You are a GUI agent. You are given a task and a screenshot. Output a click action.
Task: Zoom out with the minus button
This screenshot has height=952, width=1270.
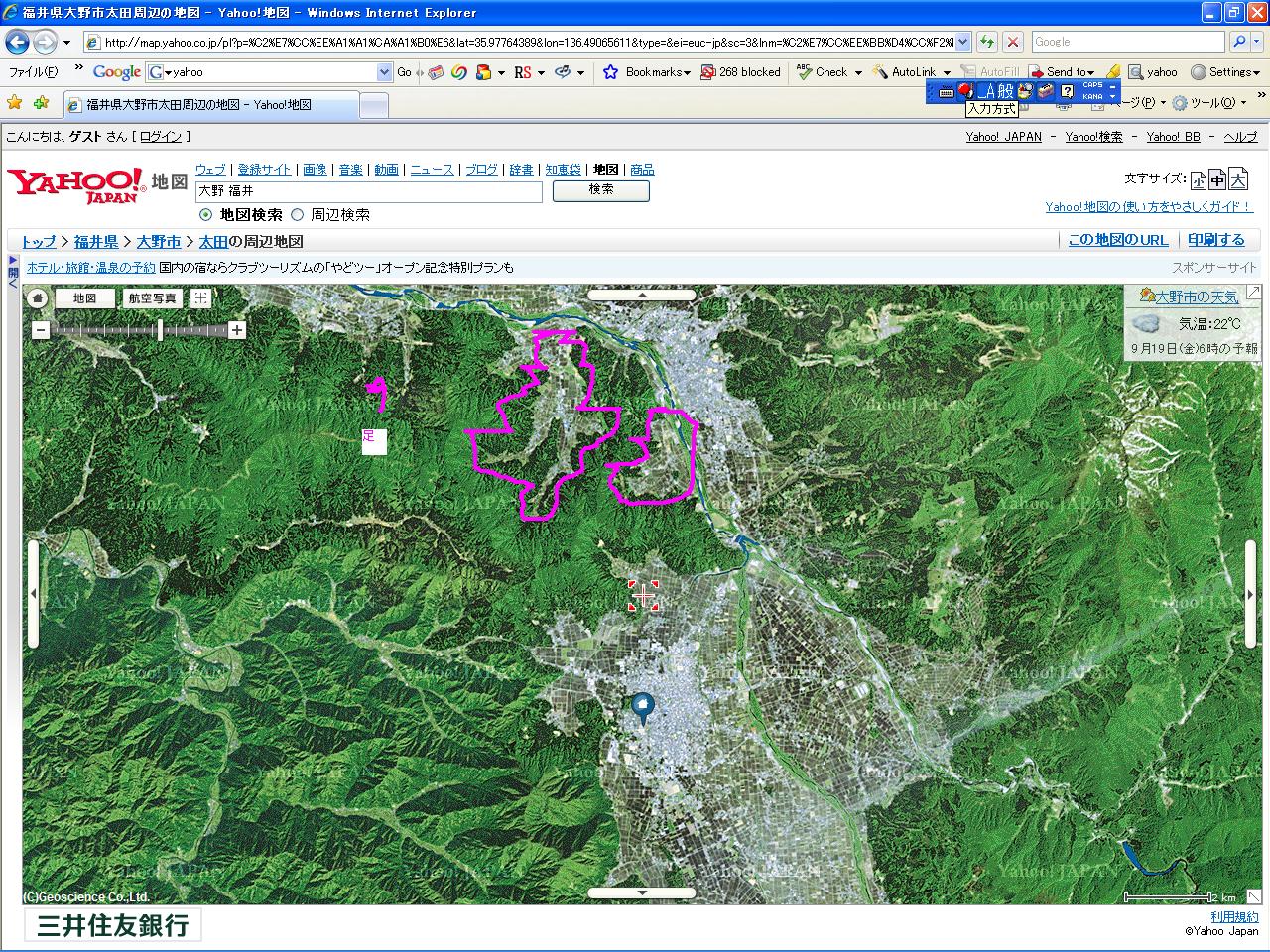(x=41, y=330)
